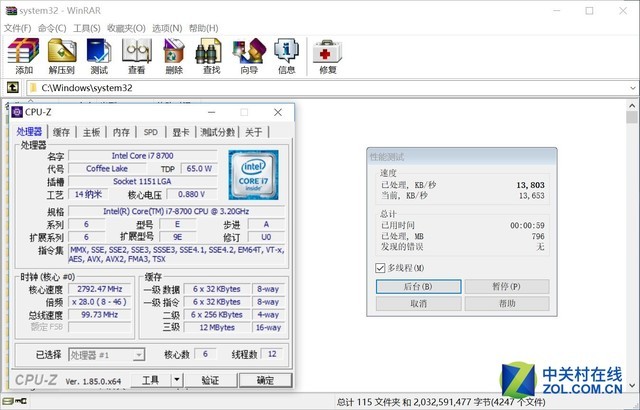The height and width of the screenshot is (410, 640).
Task: Click the 99.73 MHz bus speed value
Action: pos(100,315)
